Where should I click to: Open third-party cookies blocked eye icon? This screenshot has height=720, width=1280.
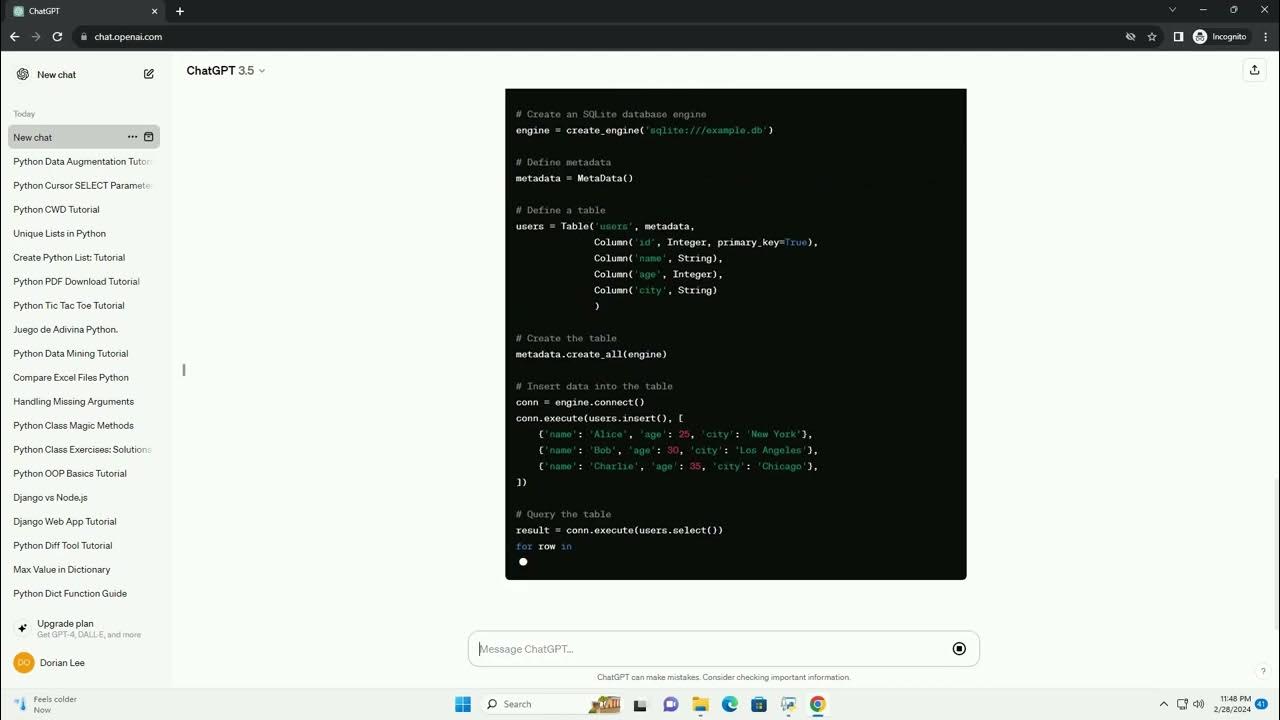1130,37
